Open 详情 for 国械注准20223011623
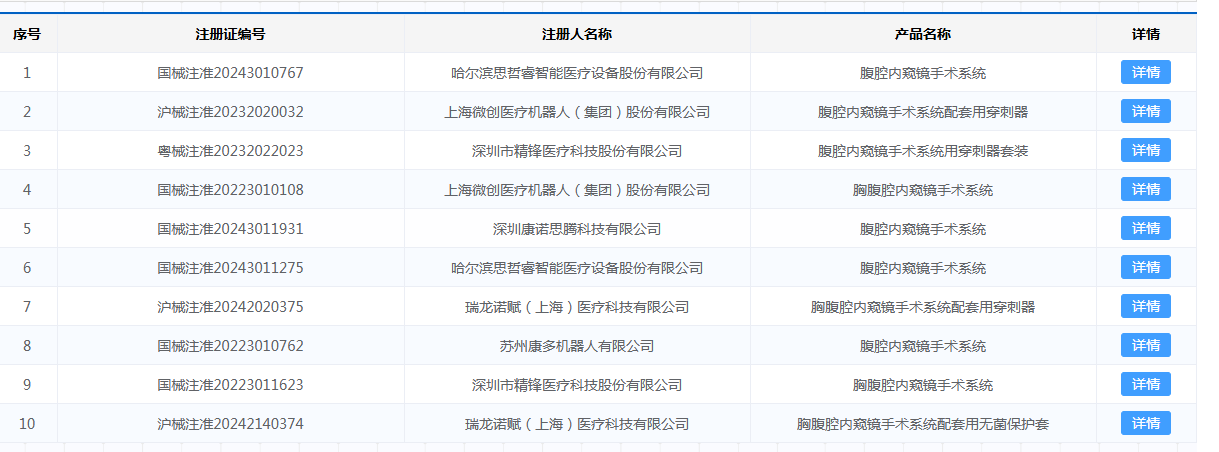This screenshot has width=1219, height=452. point(1145,384)
